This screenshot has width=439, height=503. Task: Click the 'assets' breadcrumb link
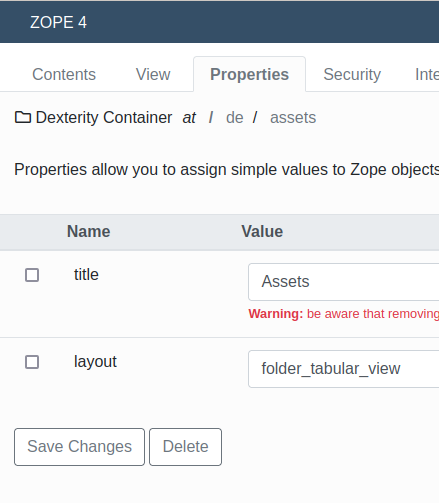pyautogui.click(x=293, y=117)
